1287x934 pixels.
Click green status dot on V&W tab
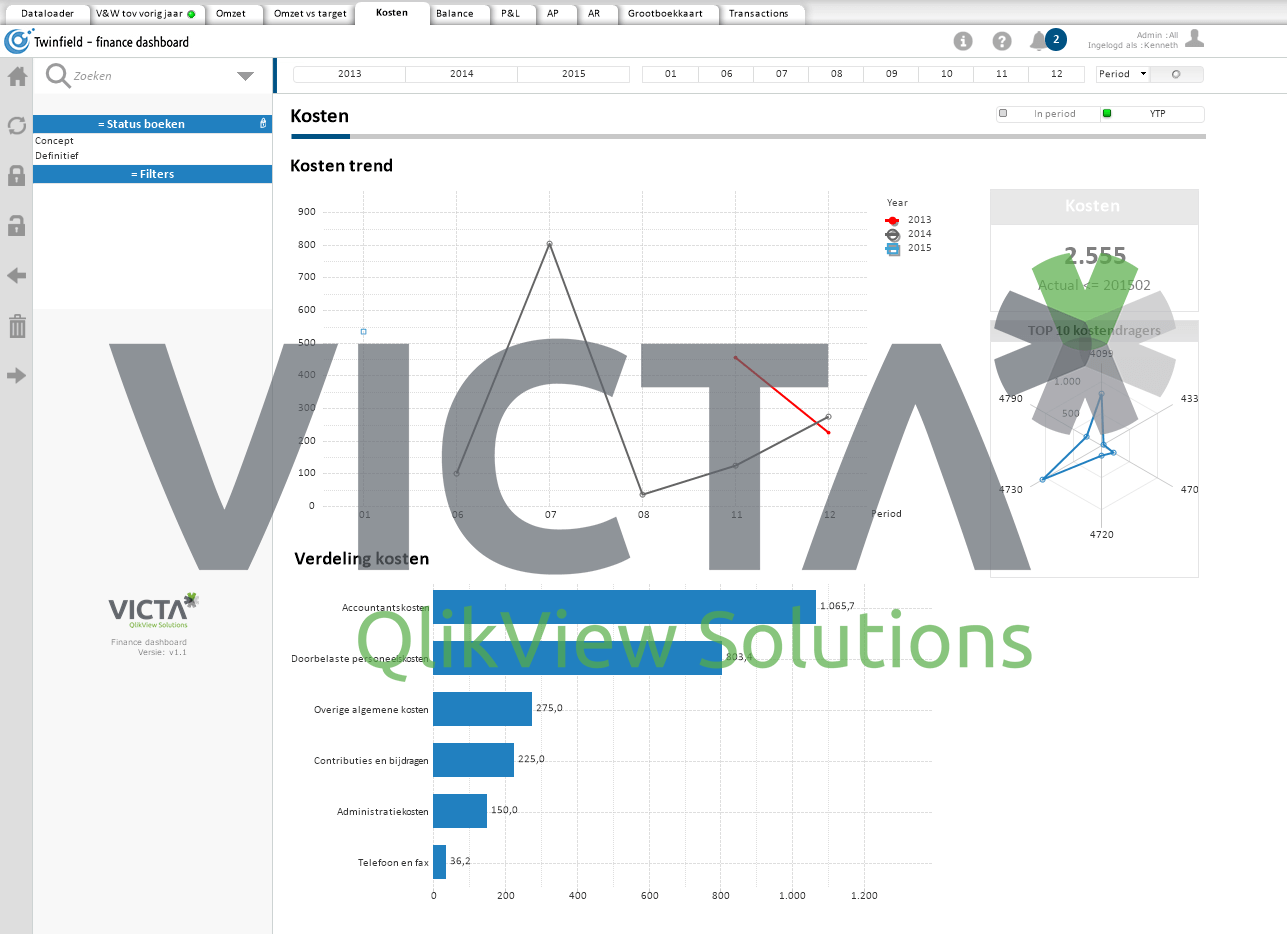[191, 14]
